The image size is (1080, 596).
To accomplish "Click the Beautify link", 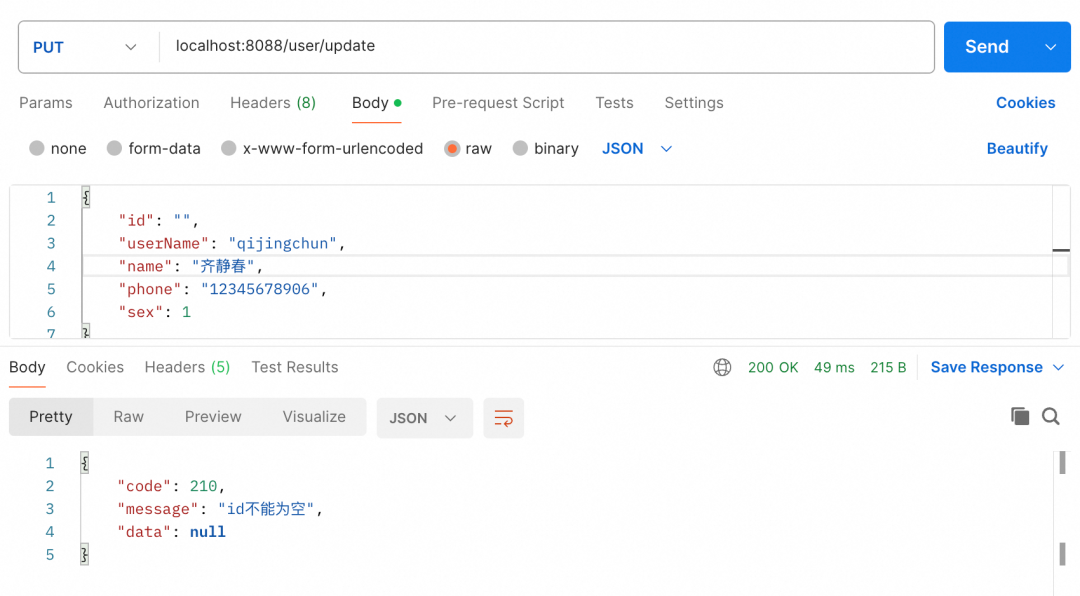I will 1017,148.
